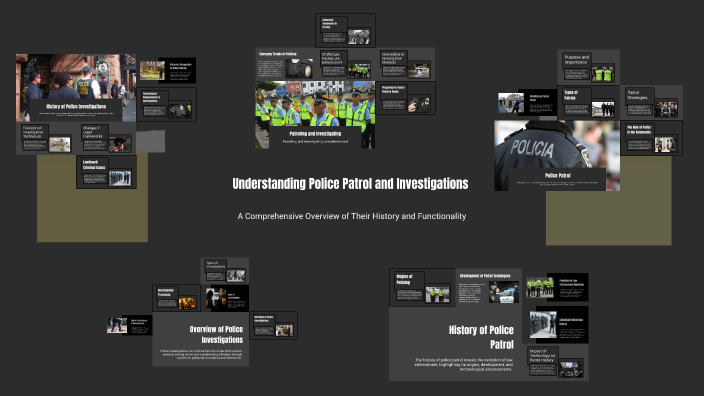Open the silhouetted detectives slide
704x396 pixels.
point(226,299)
